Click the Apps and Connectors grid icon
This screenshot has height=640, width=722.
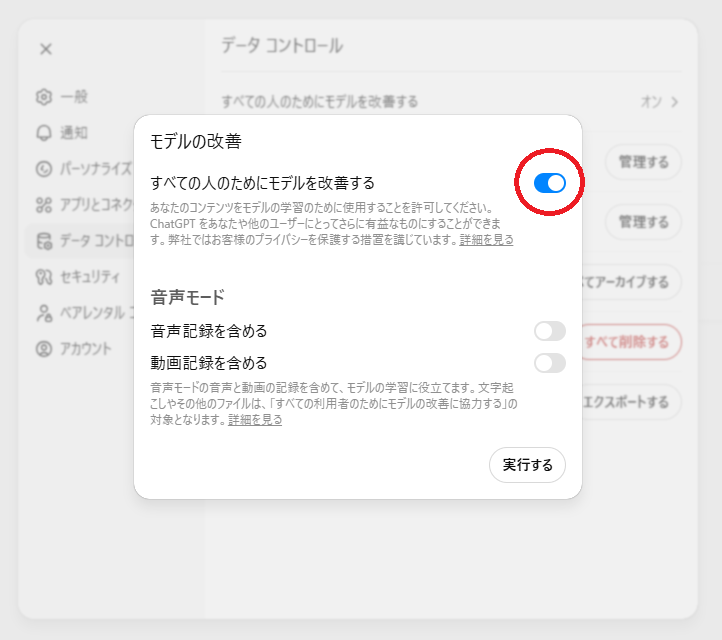point(43,204)
